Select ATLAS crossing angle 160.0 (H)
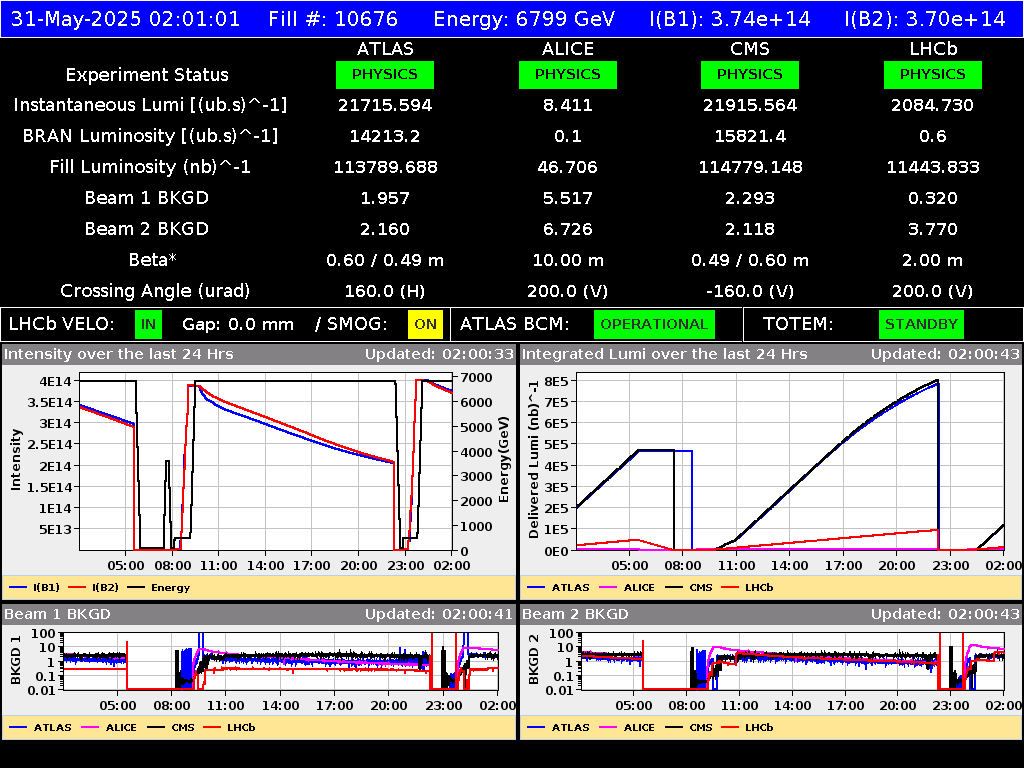 tap(385, 291)
